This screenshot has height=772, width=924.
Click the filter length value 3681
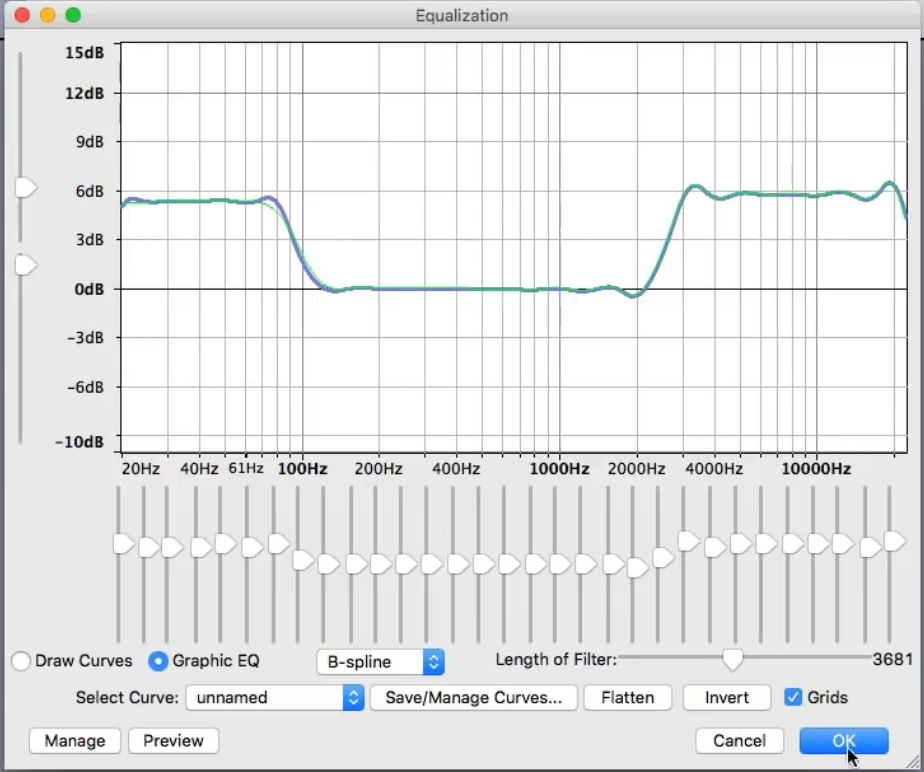click(892, 659)
